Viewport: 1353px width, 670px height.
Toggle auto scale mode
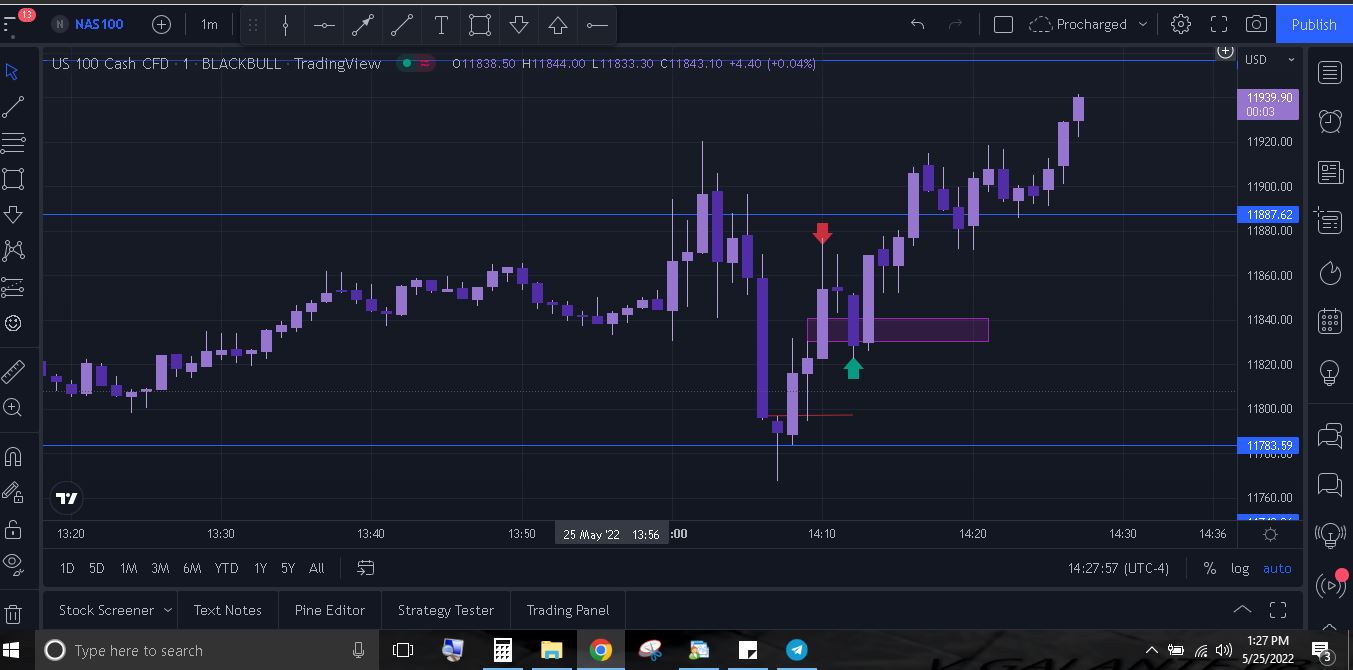coord(1277,568)
